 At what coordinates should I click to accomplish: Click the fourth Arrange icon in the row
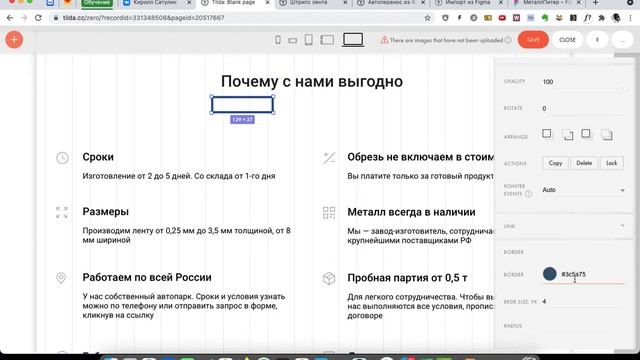607,135
